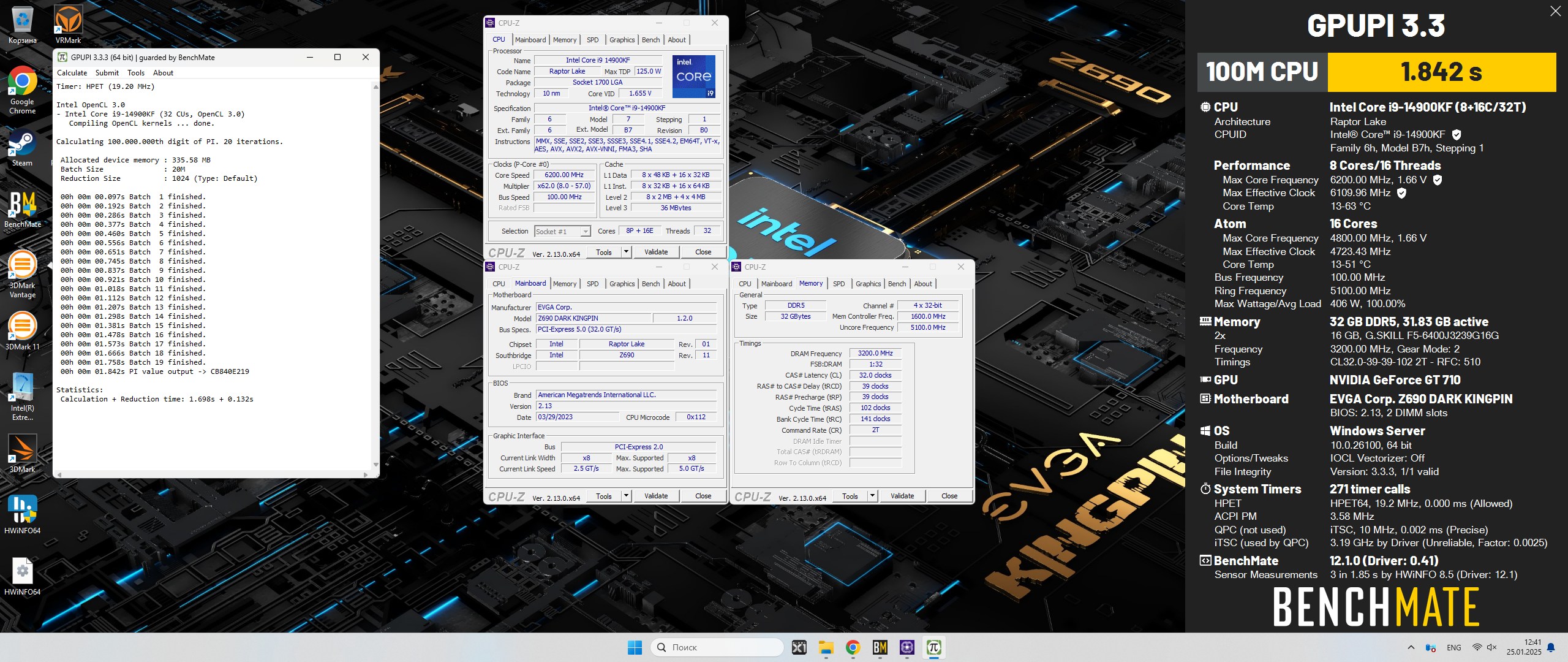Image resolution: width=1568 pixels, height=662 pixels.
Task: Open the XTU icon in the taskbar
Action: [799, 647]
